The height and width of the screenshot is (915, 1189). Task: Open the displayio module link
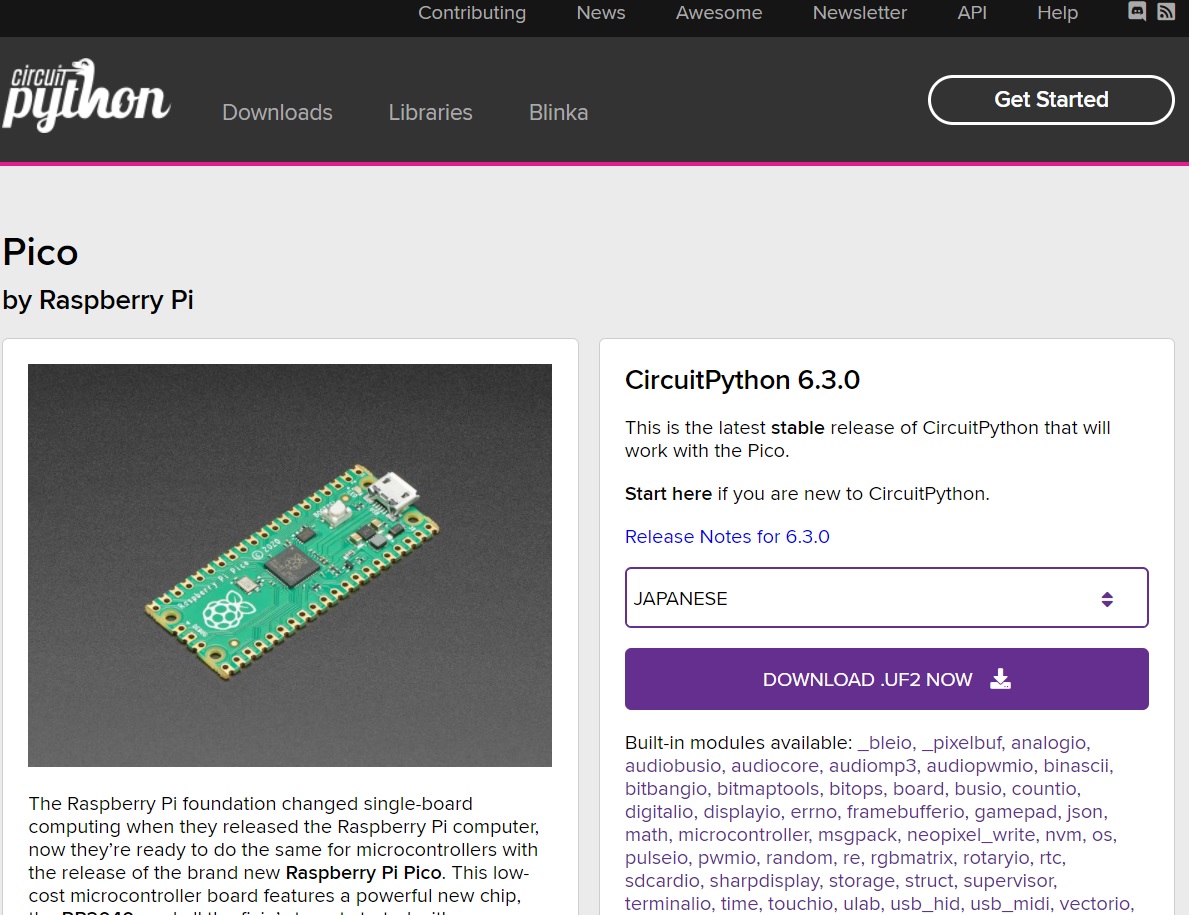741,812
